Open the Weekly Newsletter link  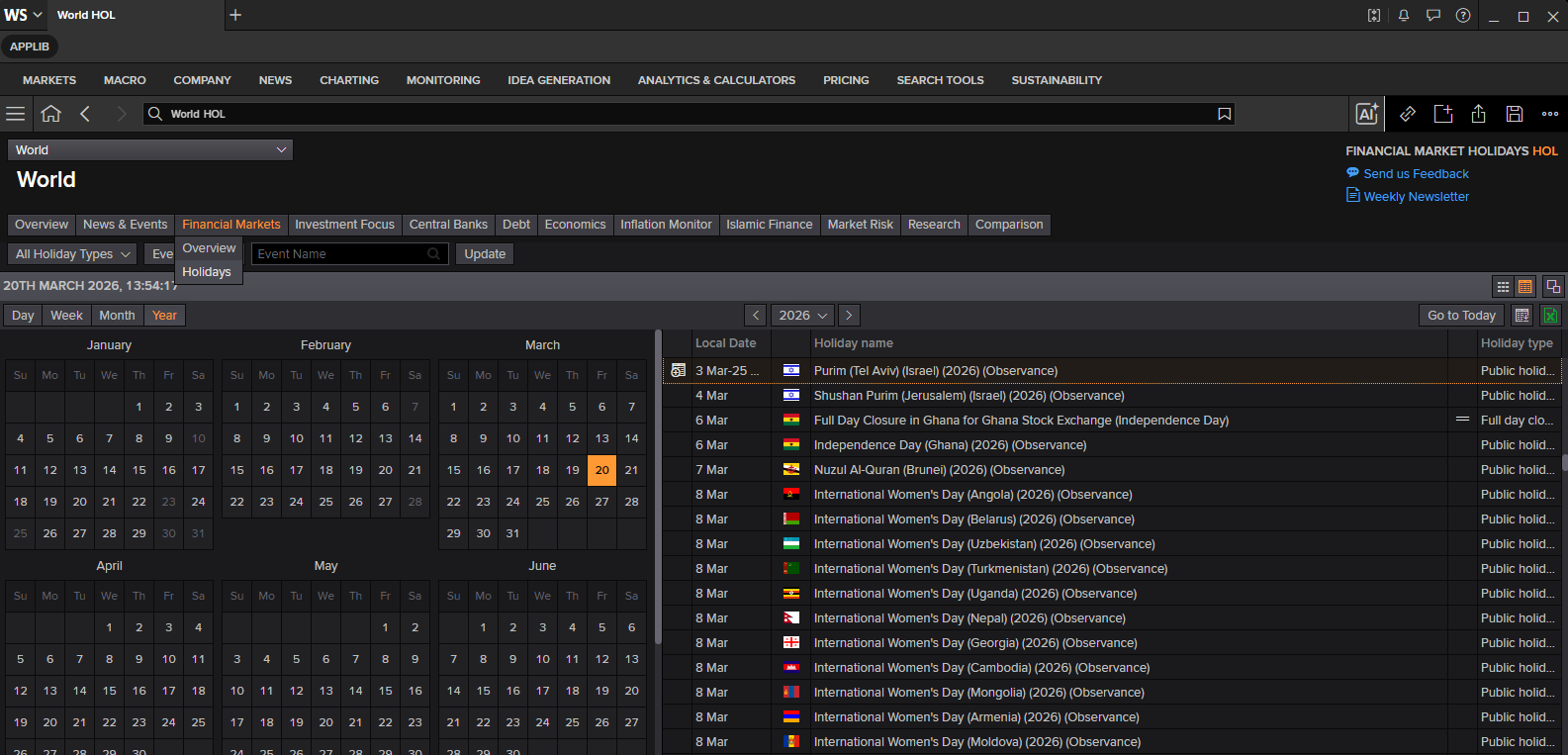point(1416,197)
